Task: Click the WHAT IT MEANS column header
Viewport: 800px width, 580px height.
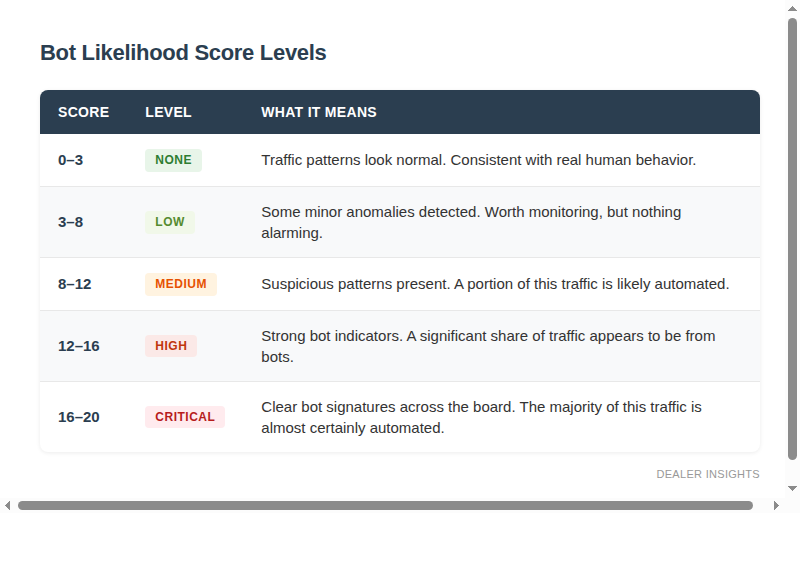Action: pyautogui.click(x=319, y=112)
